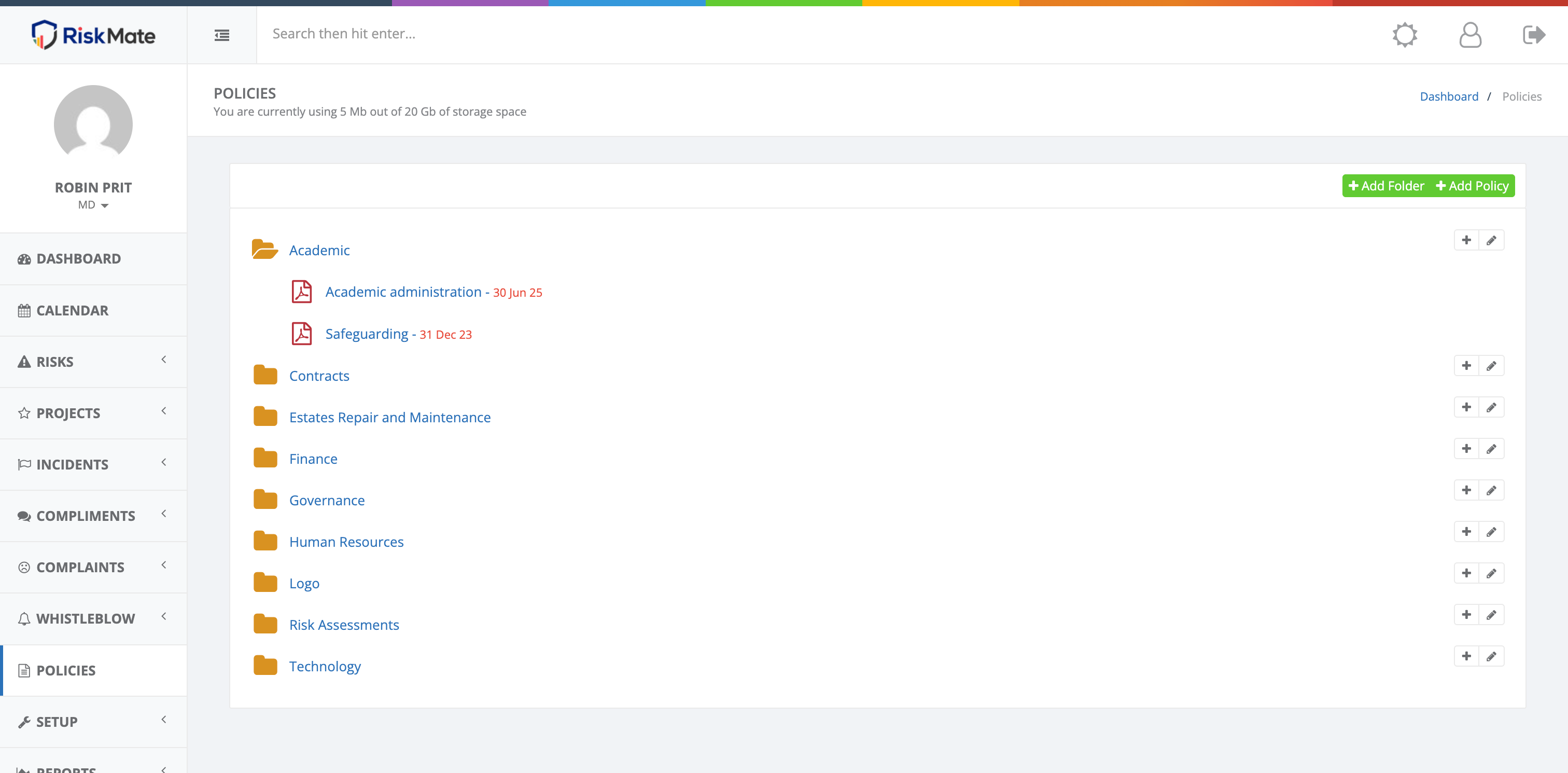The width and height of the screenshot is (1568, 773).
Task: Open the user profile icon in header
Action: pos(1470,35)
